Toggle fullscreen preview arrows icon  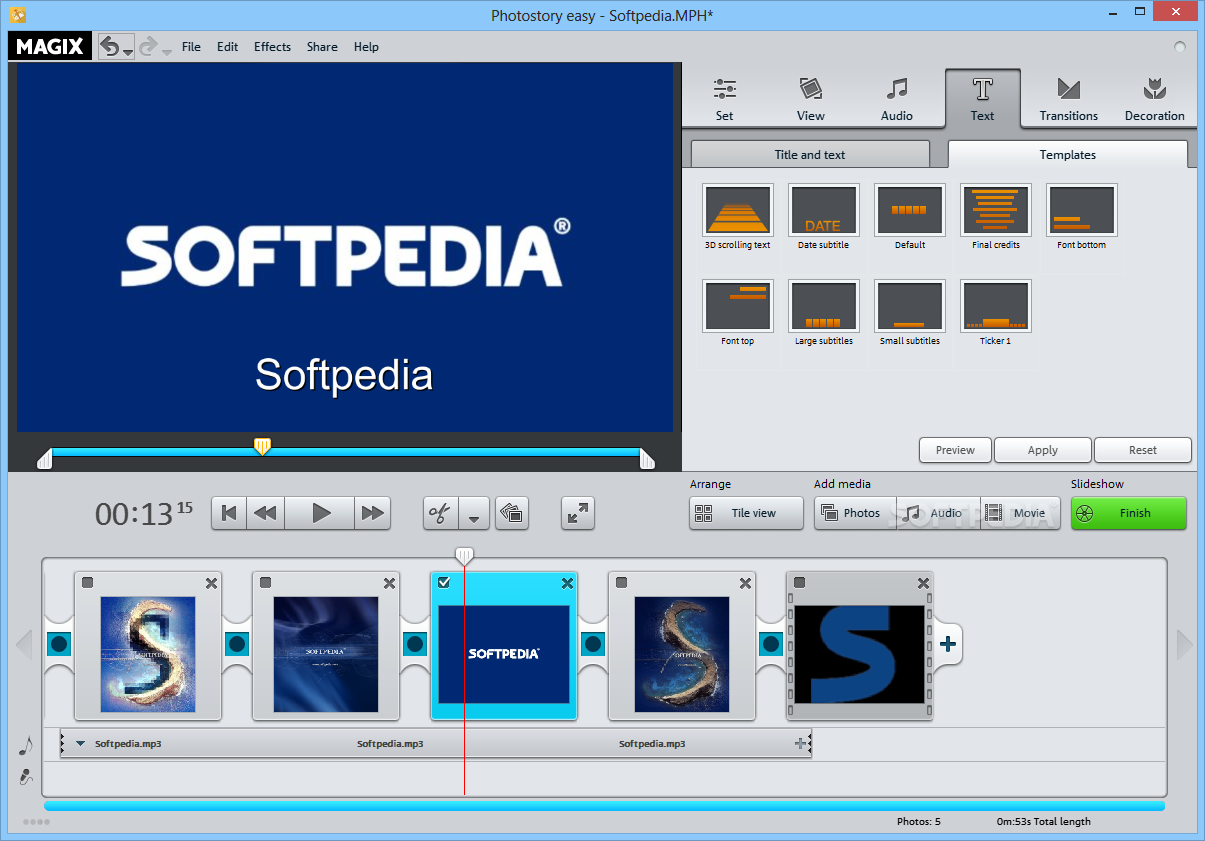(x=578, y=513)
